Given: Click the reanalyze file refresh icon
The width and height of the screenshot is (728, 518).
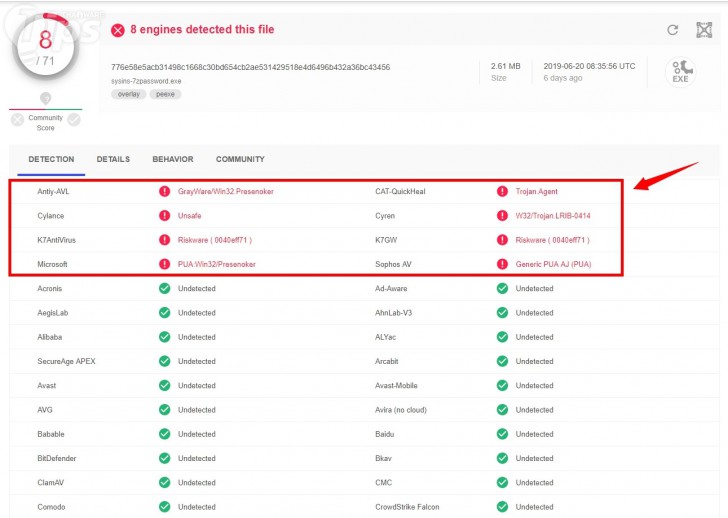Looking at the screenshot, I should click(673, 30).
